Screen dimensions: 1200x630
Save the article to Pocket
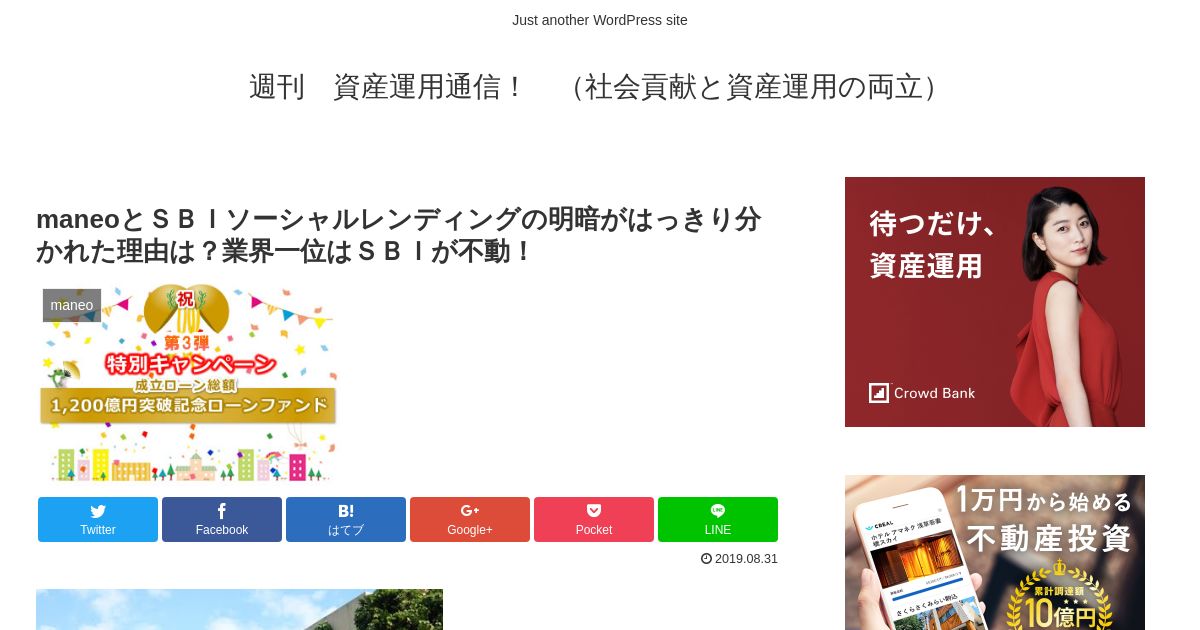pos(594,519)
